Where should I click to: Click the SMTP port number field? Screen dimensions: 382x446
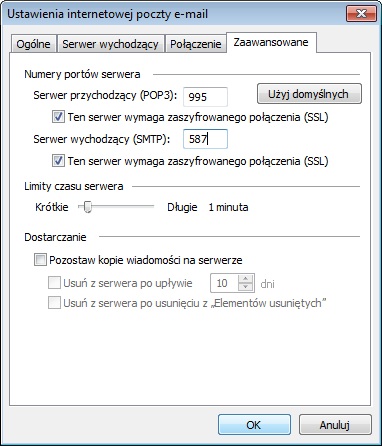[206, 139]
